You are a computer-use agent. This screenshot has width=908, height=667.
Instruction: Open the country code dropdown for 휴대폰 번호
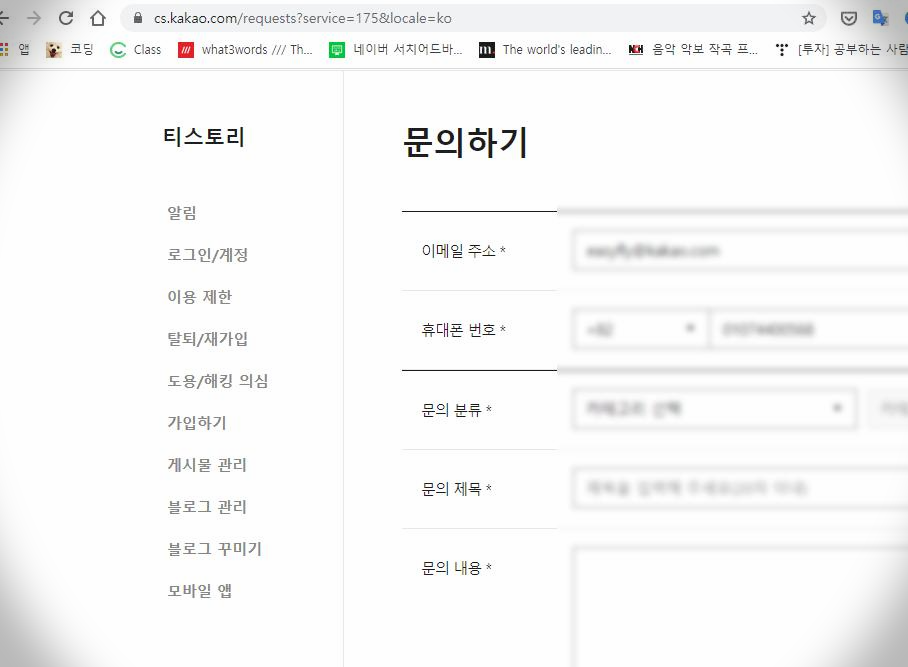[639, 329]
